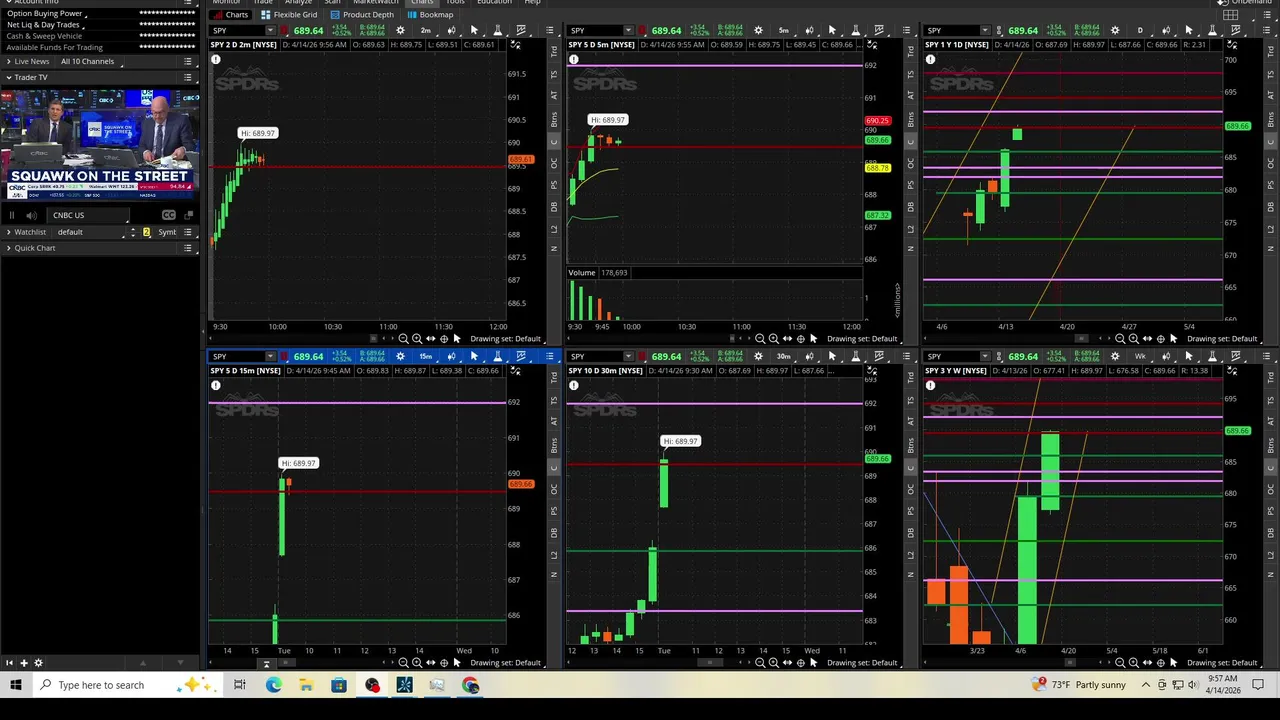Click crosshair icon under weekly chart
This screenshot has width=1280, height=720.
(1160, 663)
